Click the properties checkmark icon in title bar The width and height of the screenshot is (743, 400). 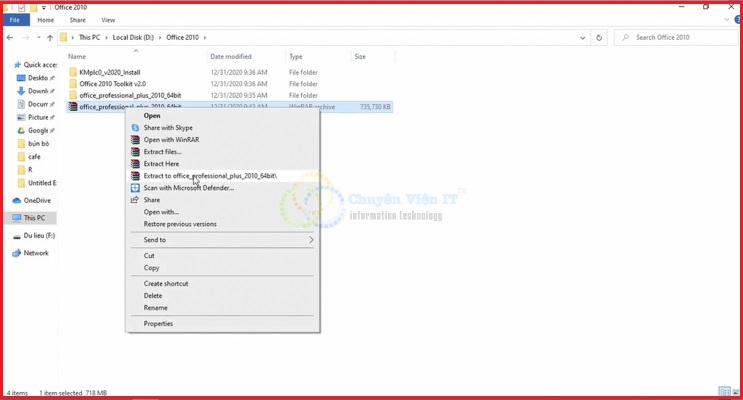click(21, 7)
